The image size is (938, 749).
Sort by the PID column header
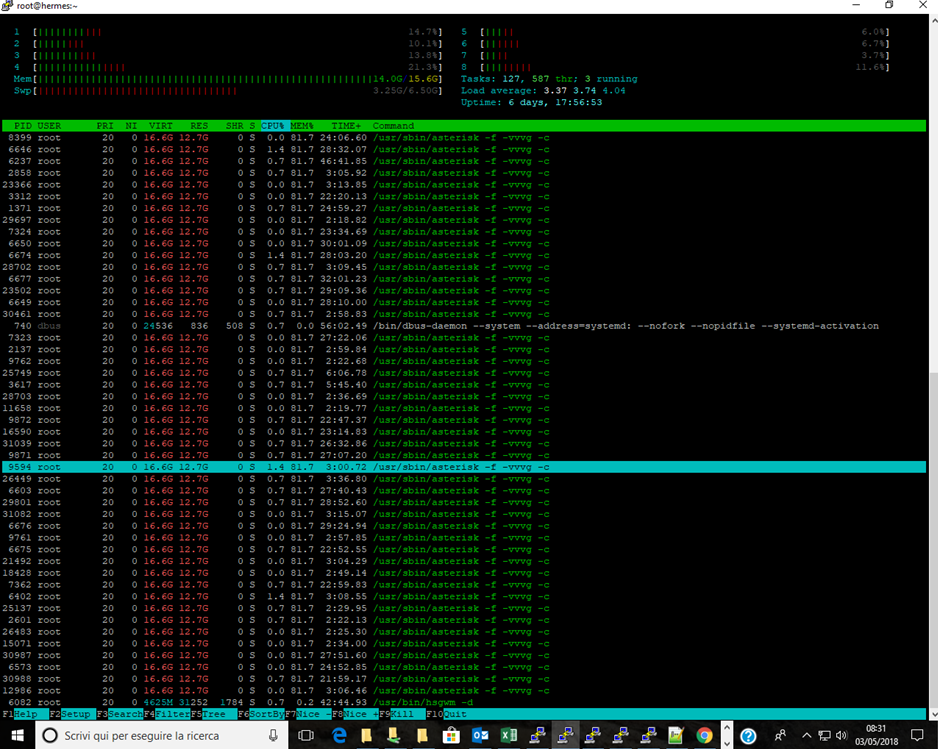point(23,126)
